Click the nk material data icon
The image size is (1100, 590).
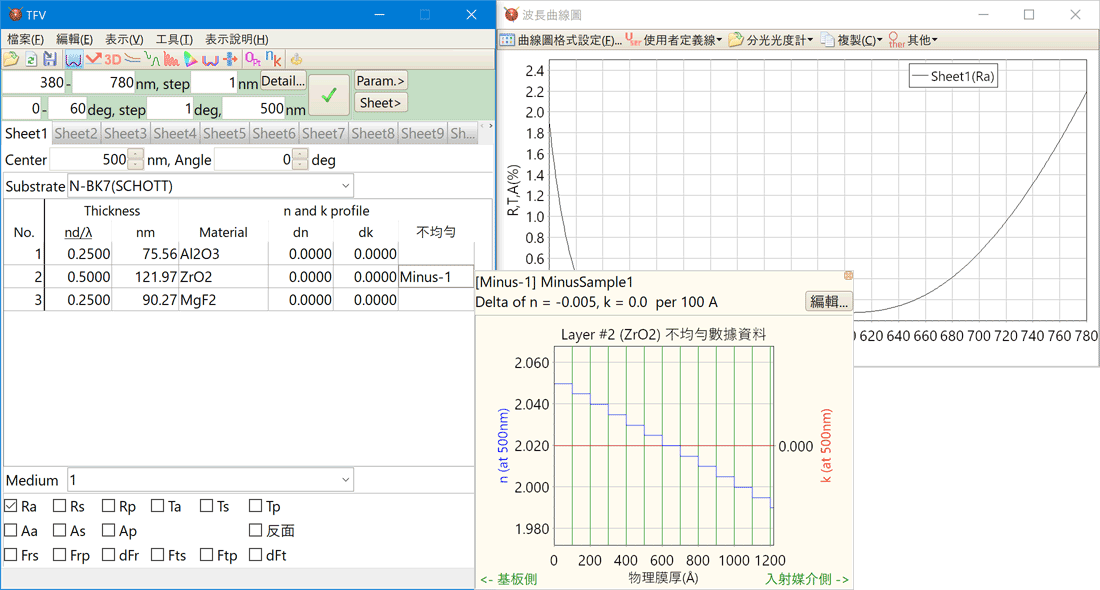(273, 60)
